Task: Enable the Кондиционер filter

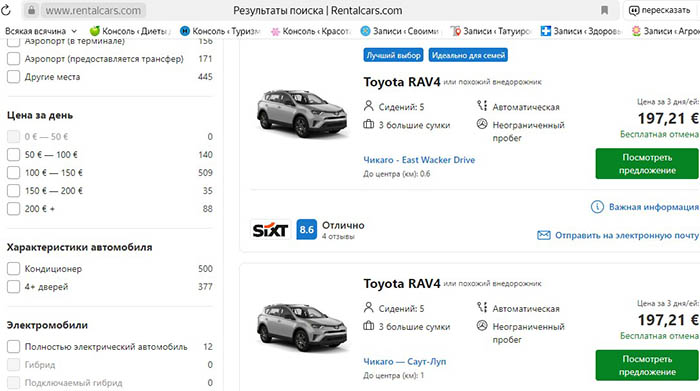Action: (13, 269)
